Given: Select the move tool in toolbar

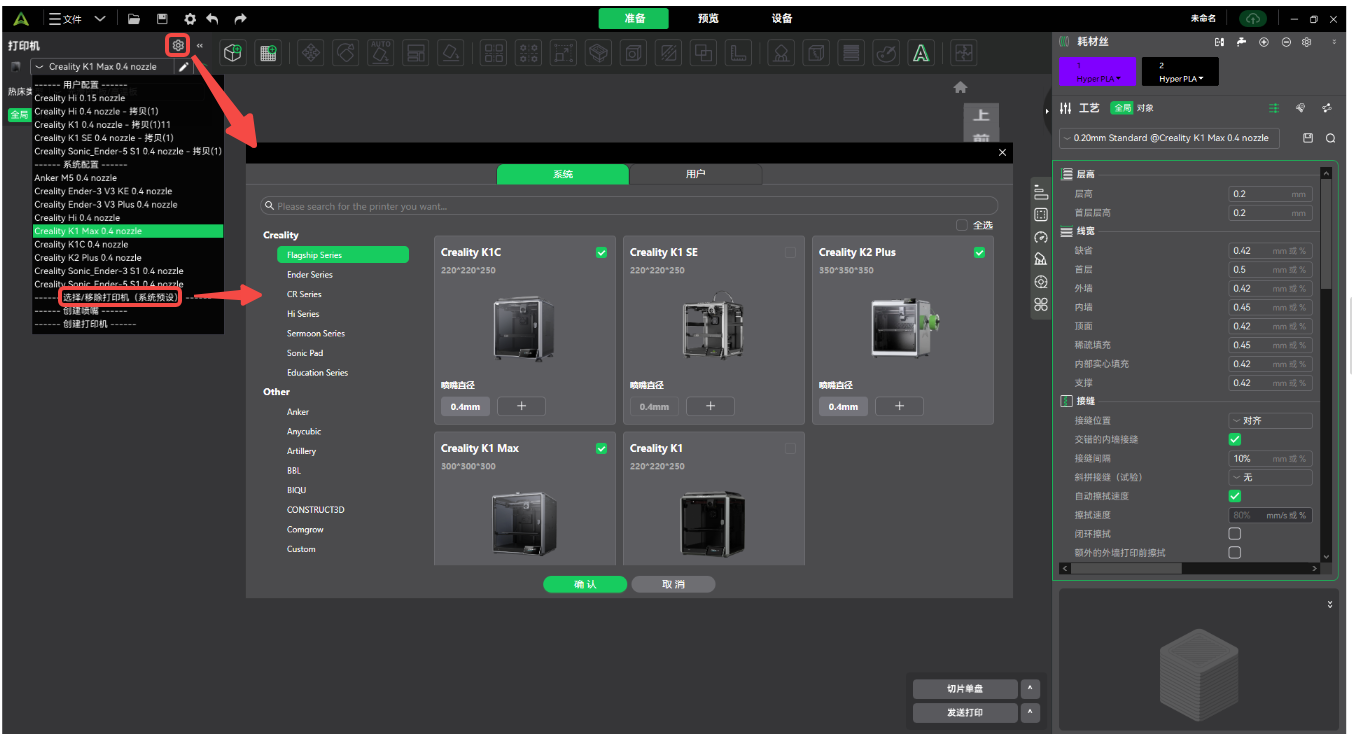Looking at the screenshot, I should click(312, 53).
